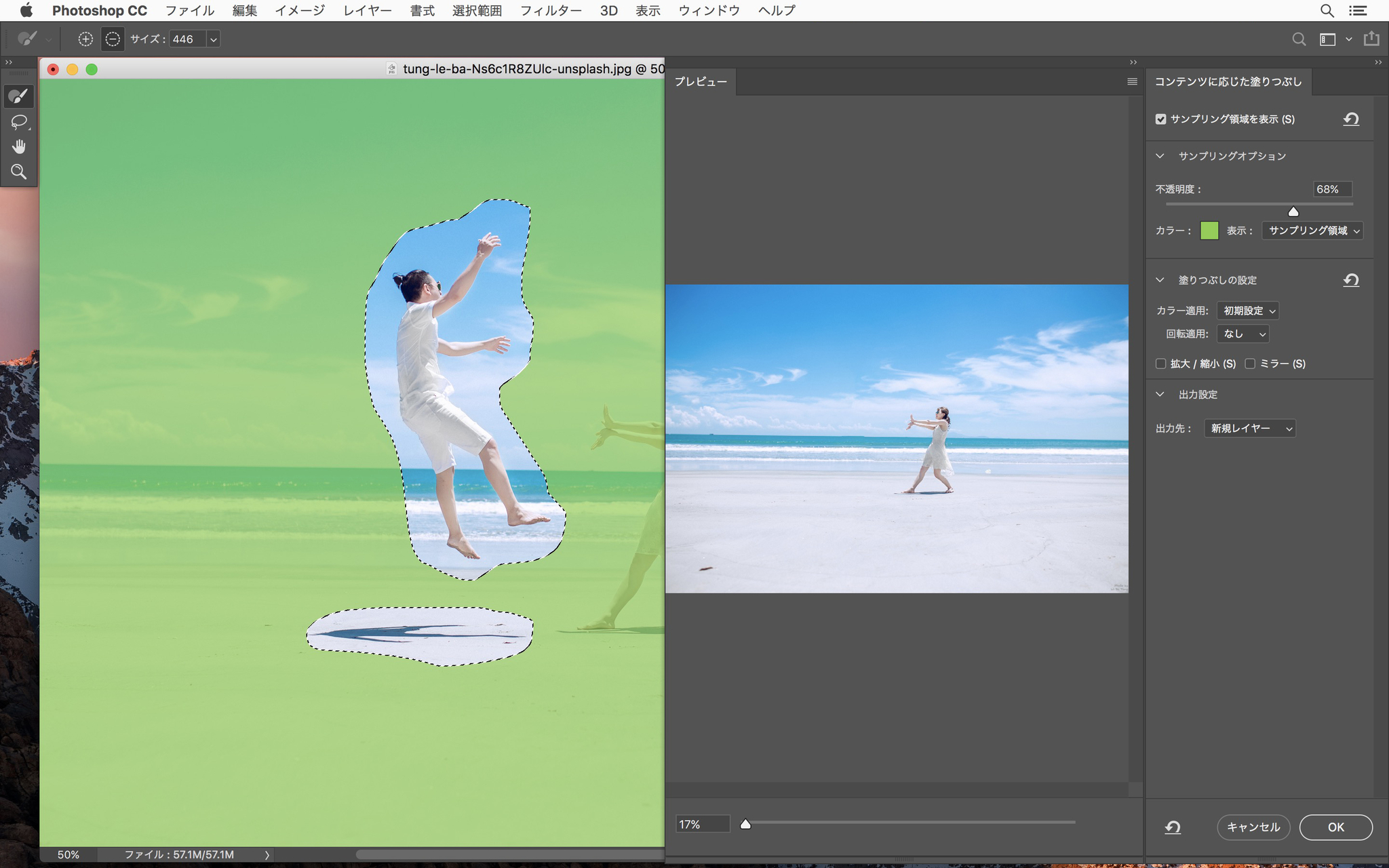The height and width of the screenshot is (868, 1389).
Task: Open the 編集 menu
Action: (x=245, y=10)
